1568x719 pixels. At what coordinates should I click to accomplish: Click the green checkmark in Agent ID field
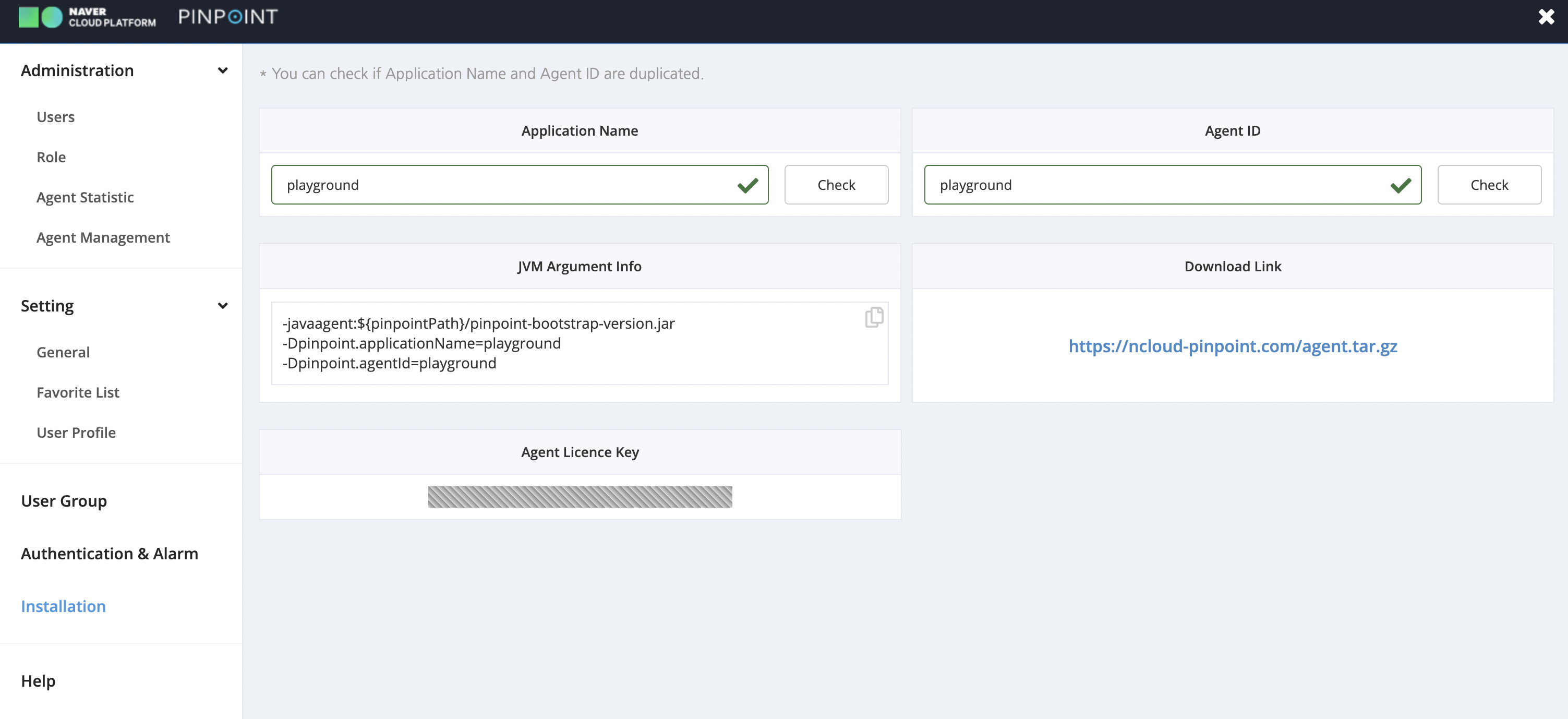1401,185
